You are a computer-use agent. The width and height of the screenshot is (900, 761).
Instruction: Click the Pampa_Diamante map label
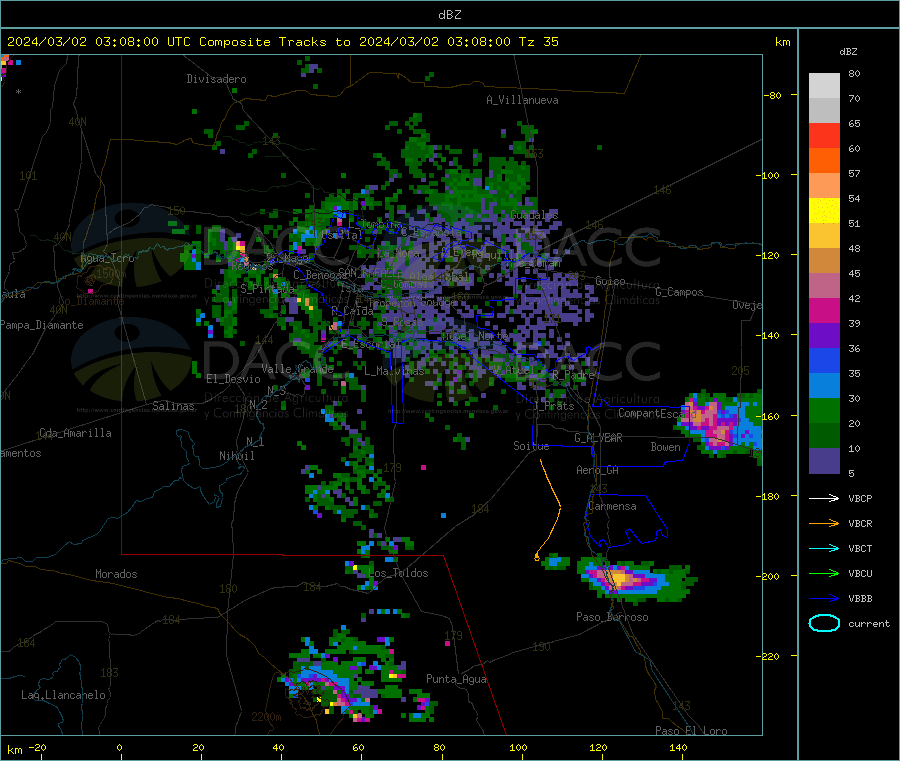(42, 325)
